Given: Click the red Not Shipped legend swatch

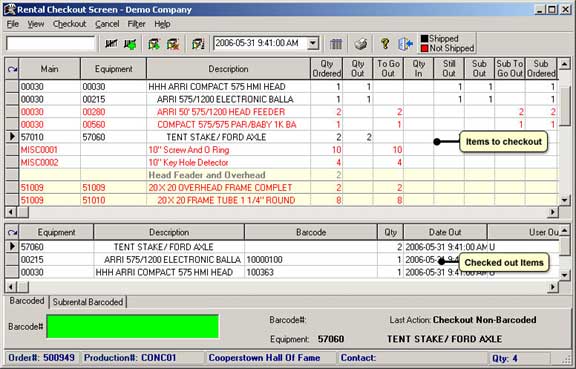Looking at the screenshot, I should tap(424, 48).
